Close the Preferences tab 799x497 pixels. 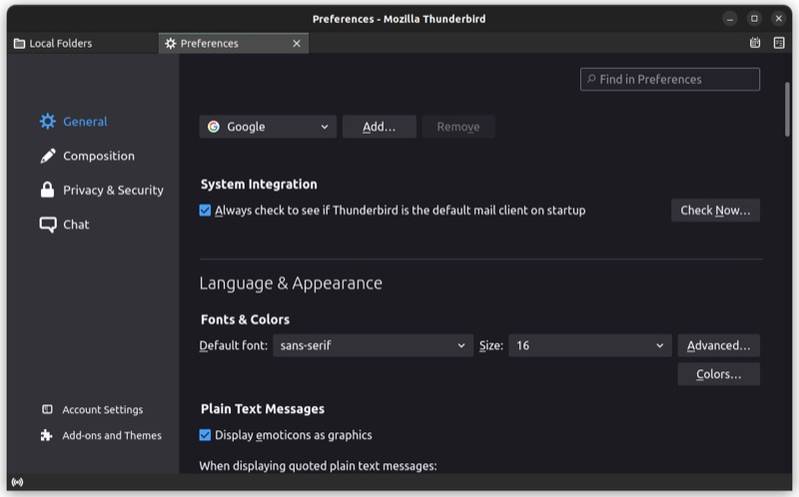pyautogui.click(x=296, y=44)
